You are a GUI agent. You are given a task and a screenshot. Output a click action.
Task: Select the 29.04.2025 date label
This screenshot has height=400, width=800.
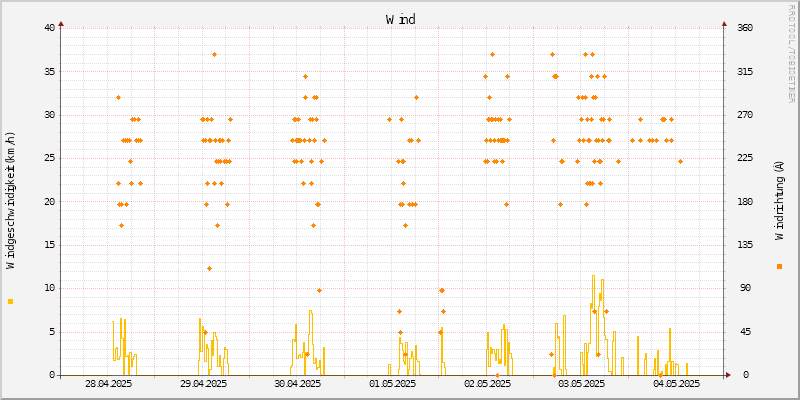203,384
